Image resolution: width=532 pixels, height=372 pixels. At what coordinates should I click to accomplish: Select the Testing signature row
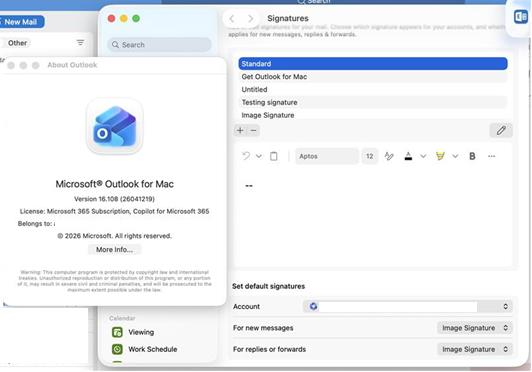tap(373, 103)
